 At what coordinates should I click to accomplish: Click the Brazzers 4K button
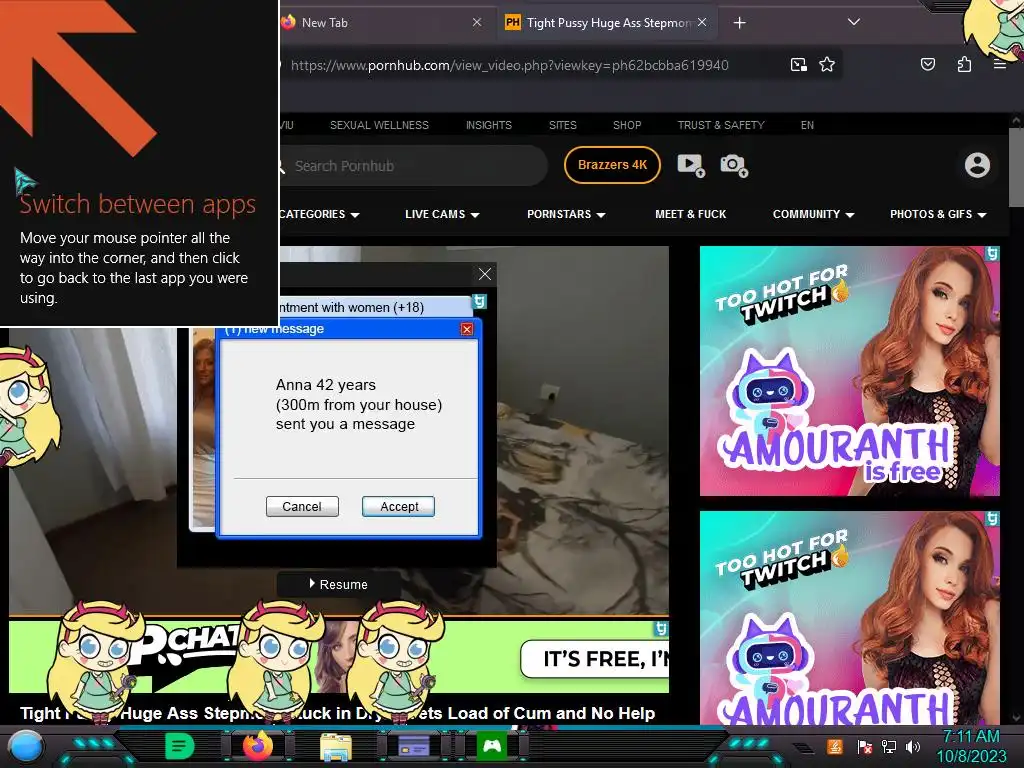point(612,165)
